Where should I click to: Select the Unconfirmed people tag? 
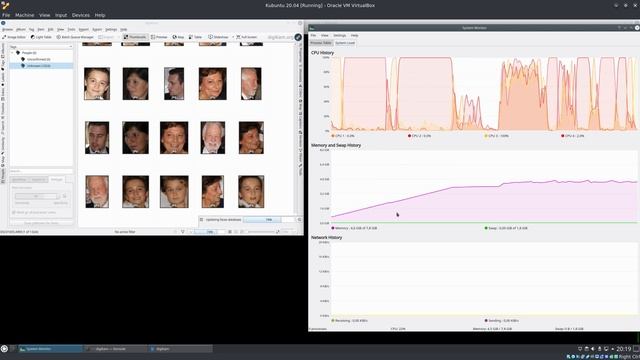click(38, 59)
